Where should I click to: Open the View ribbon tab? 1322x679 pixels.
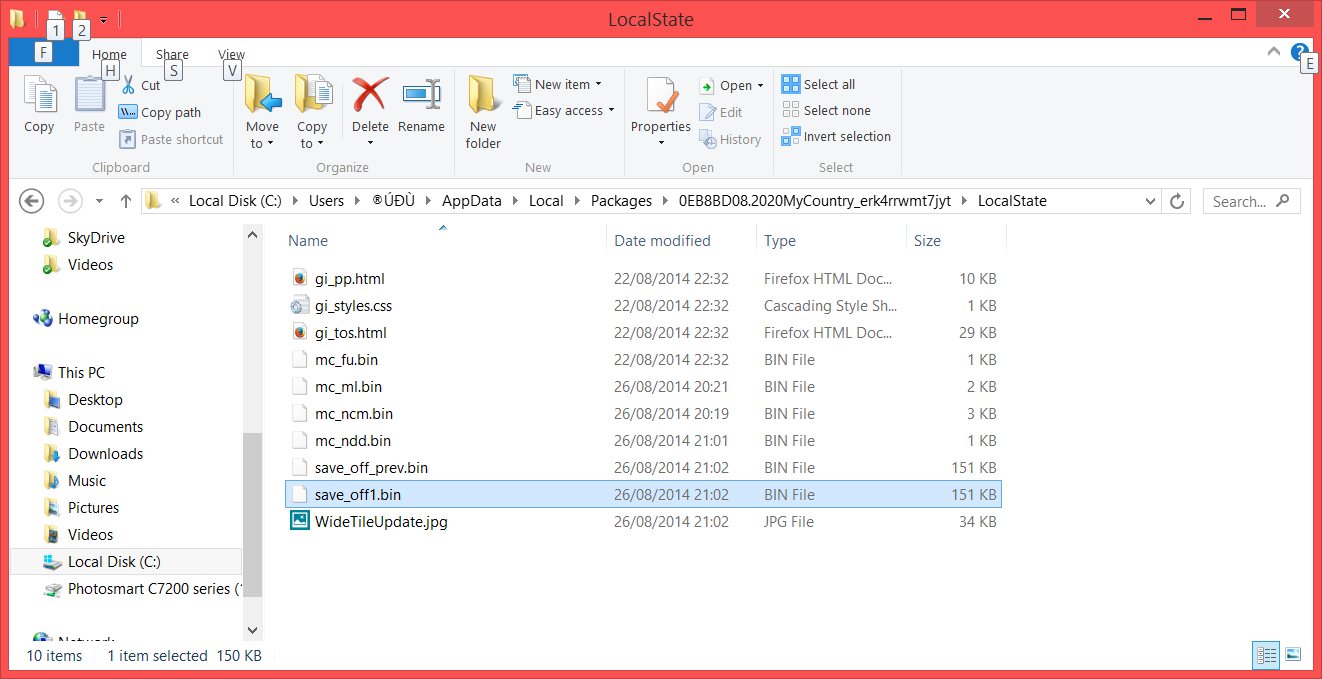tap(231, 55)
